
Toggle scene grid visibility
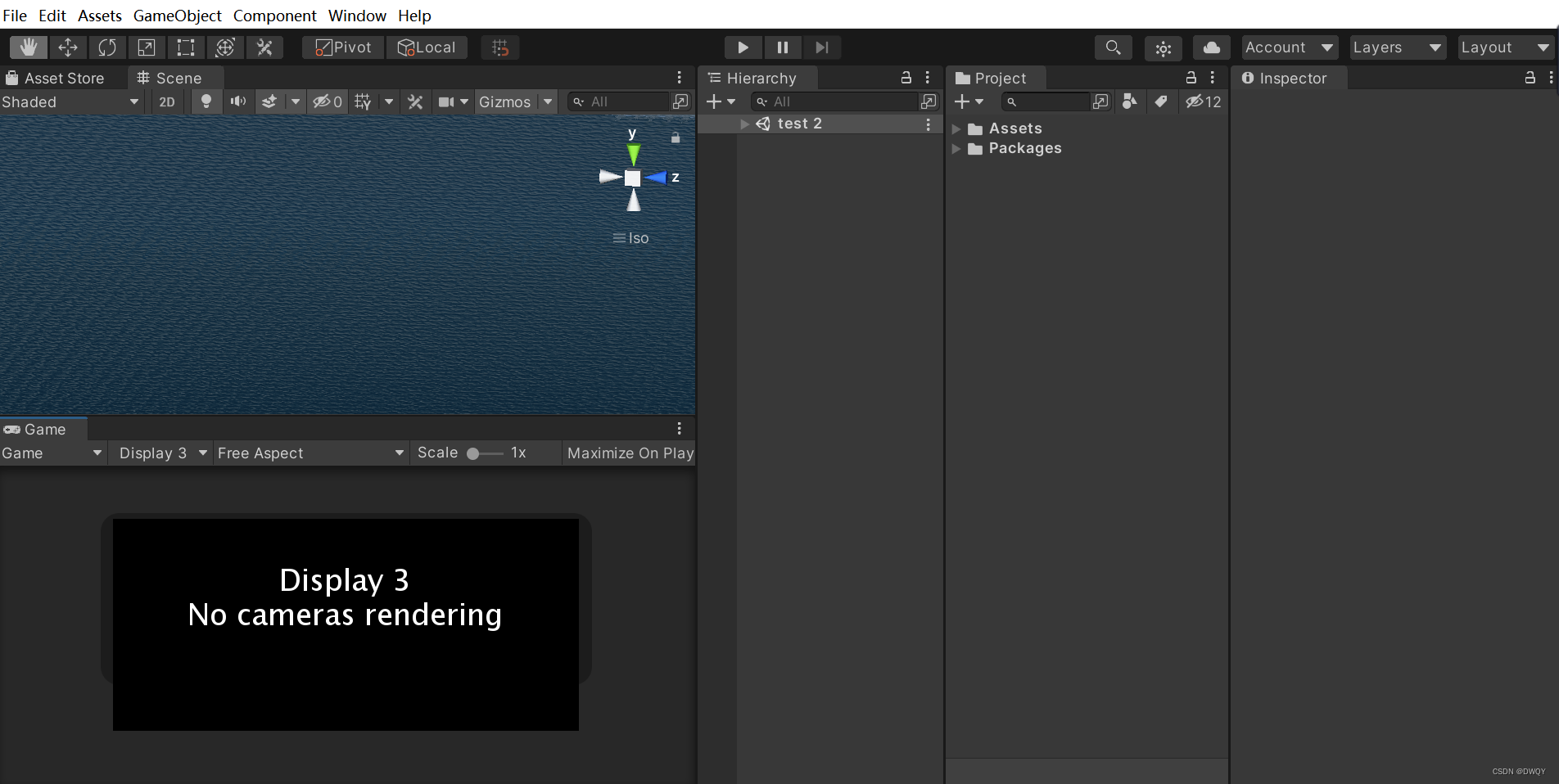pyautogui.click(x=364, y=102)
